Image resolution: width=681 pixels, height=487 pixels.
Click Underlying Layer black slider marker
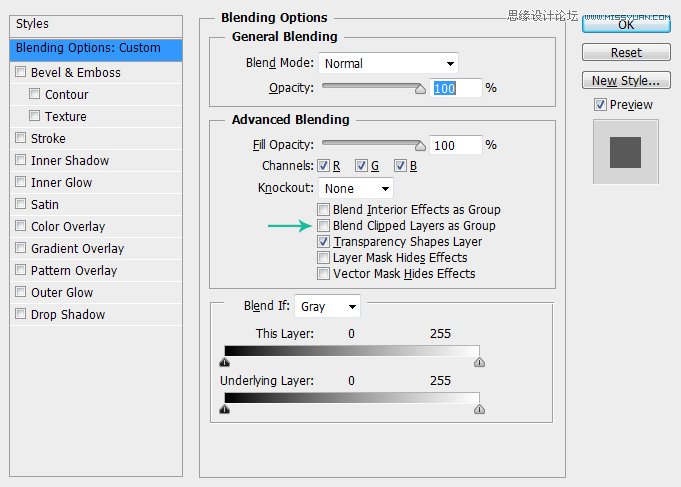225,409
